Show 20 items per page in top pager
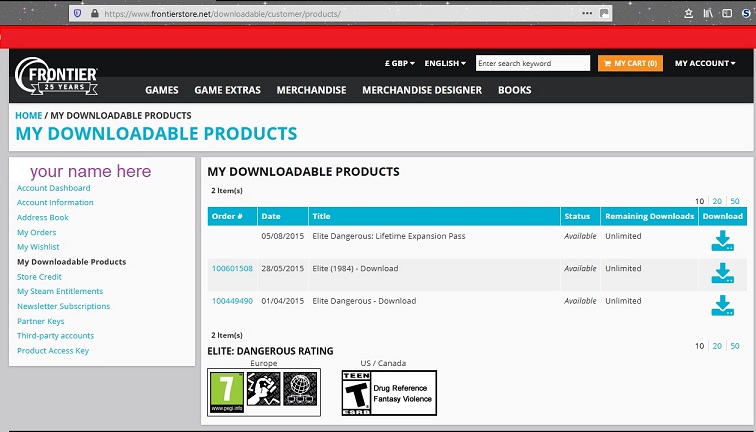Screen dimensions: 756x432 [x=717, y=201]
